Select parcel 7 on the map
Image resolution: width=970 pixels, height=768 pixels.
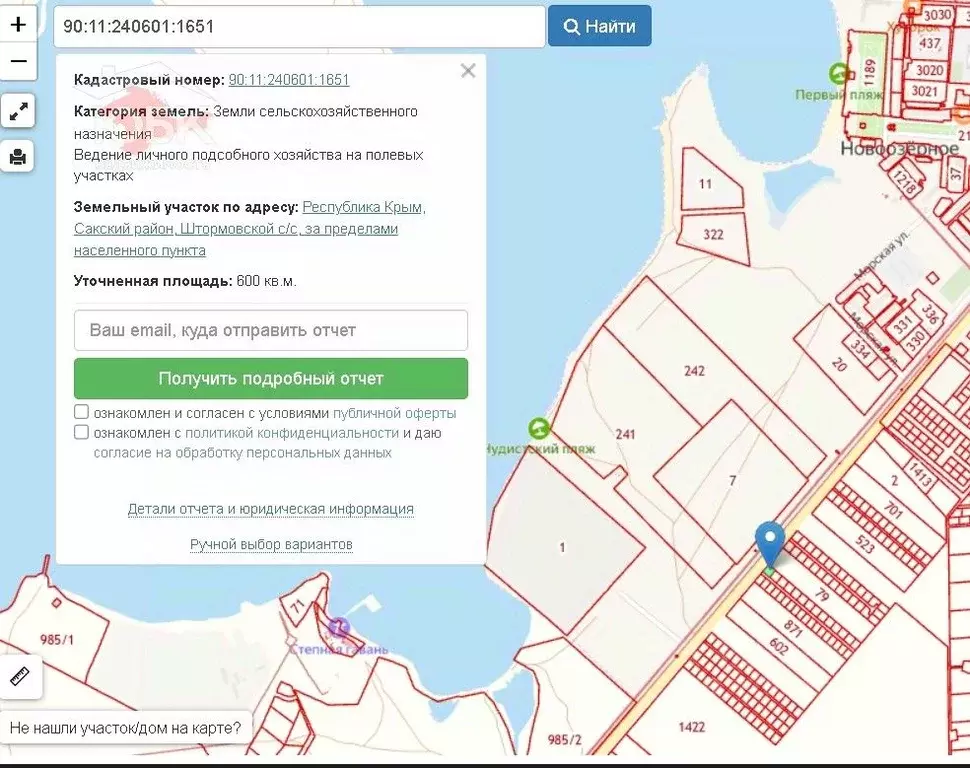(732, 480)
